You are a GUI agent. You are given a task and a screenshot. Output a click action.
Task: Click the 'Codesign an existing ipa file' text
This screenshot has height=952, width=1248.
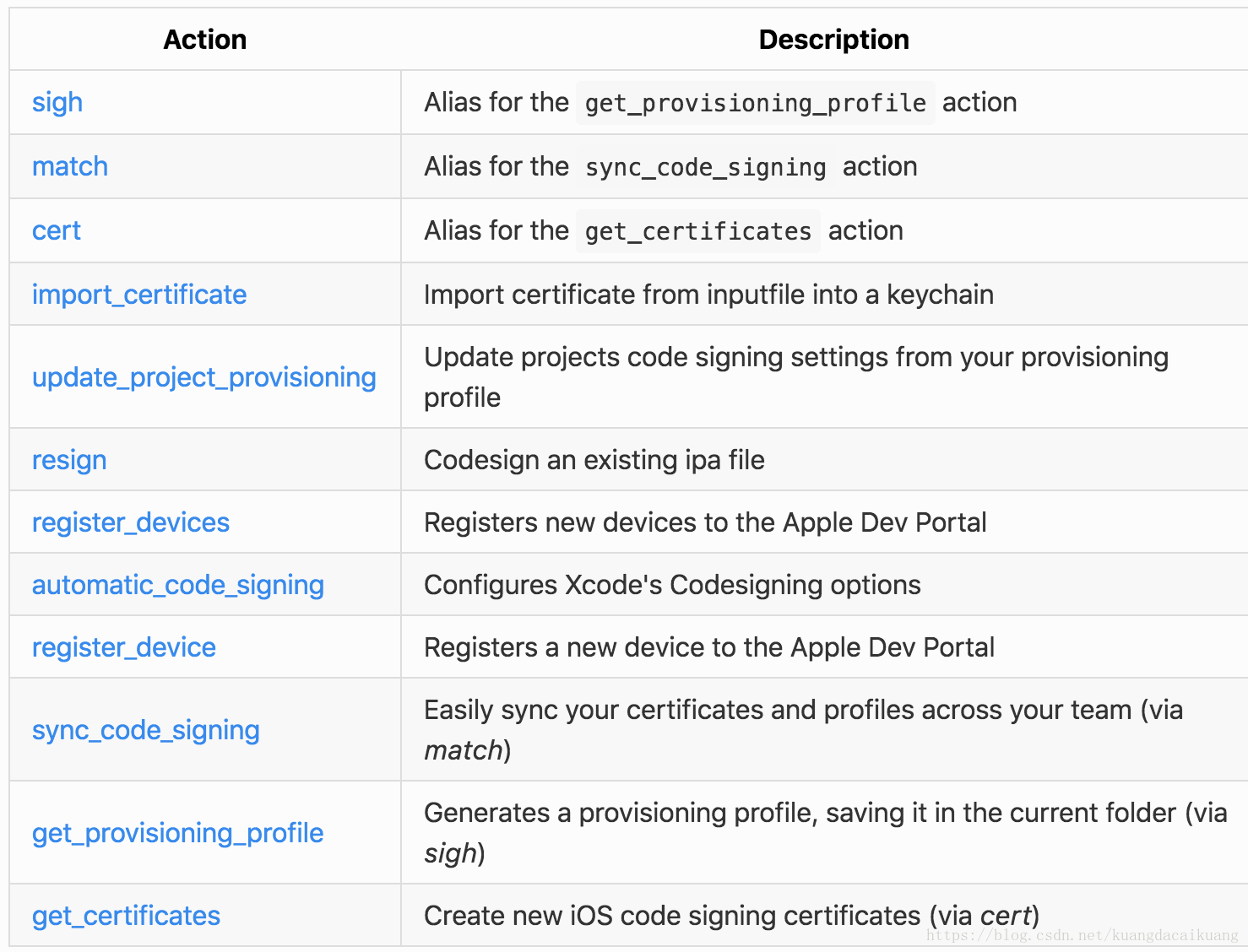point(594,460)
